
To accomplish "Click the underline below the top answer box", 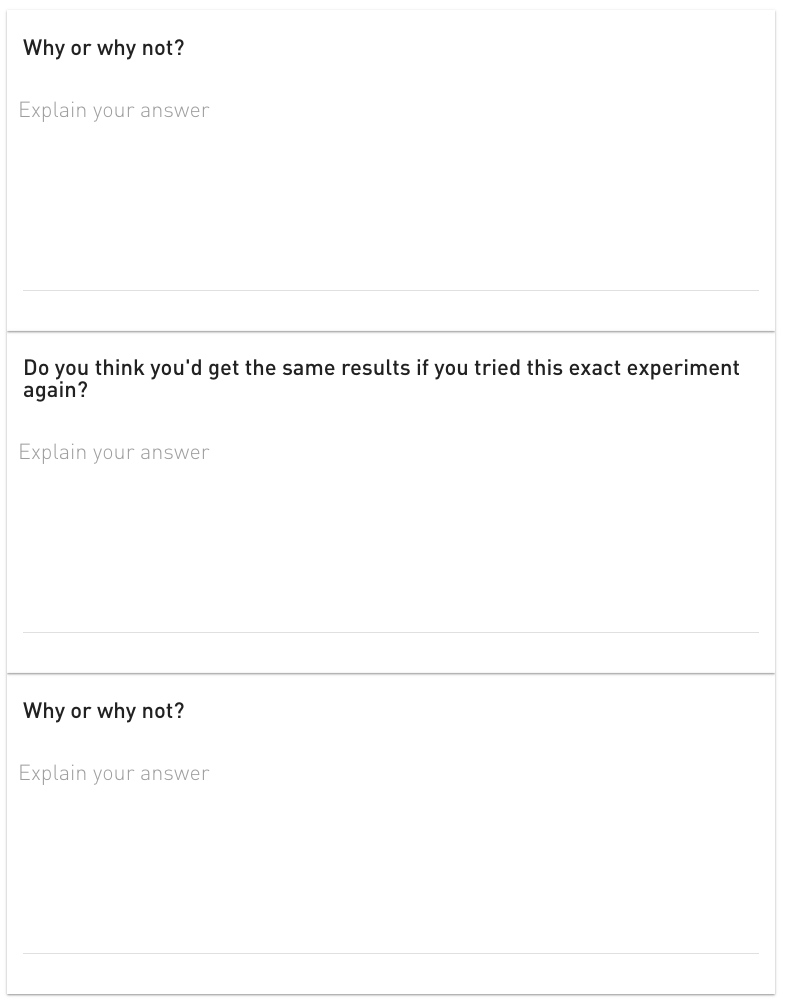I will click(391, 291).
